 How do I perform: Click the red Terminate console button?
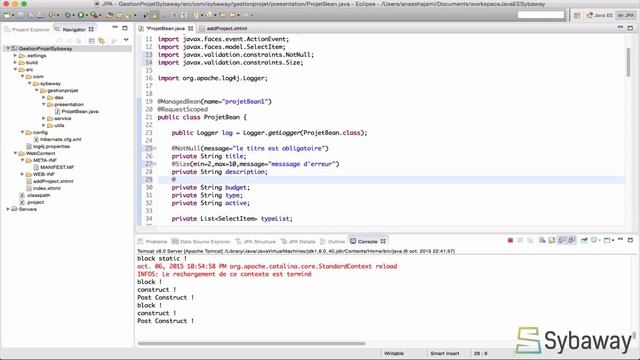[x=510, y=240]
